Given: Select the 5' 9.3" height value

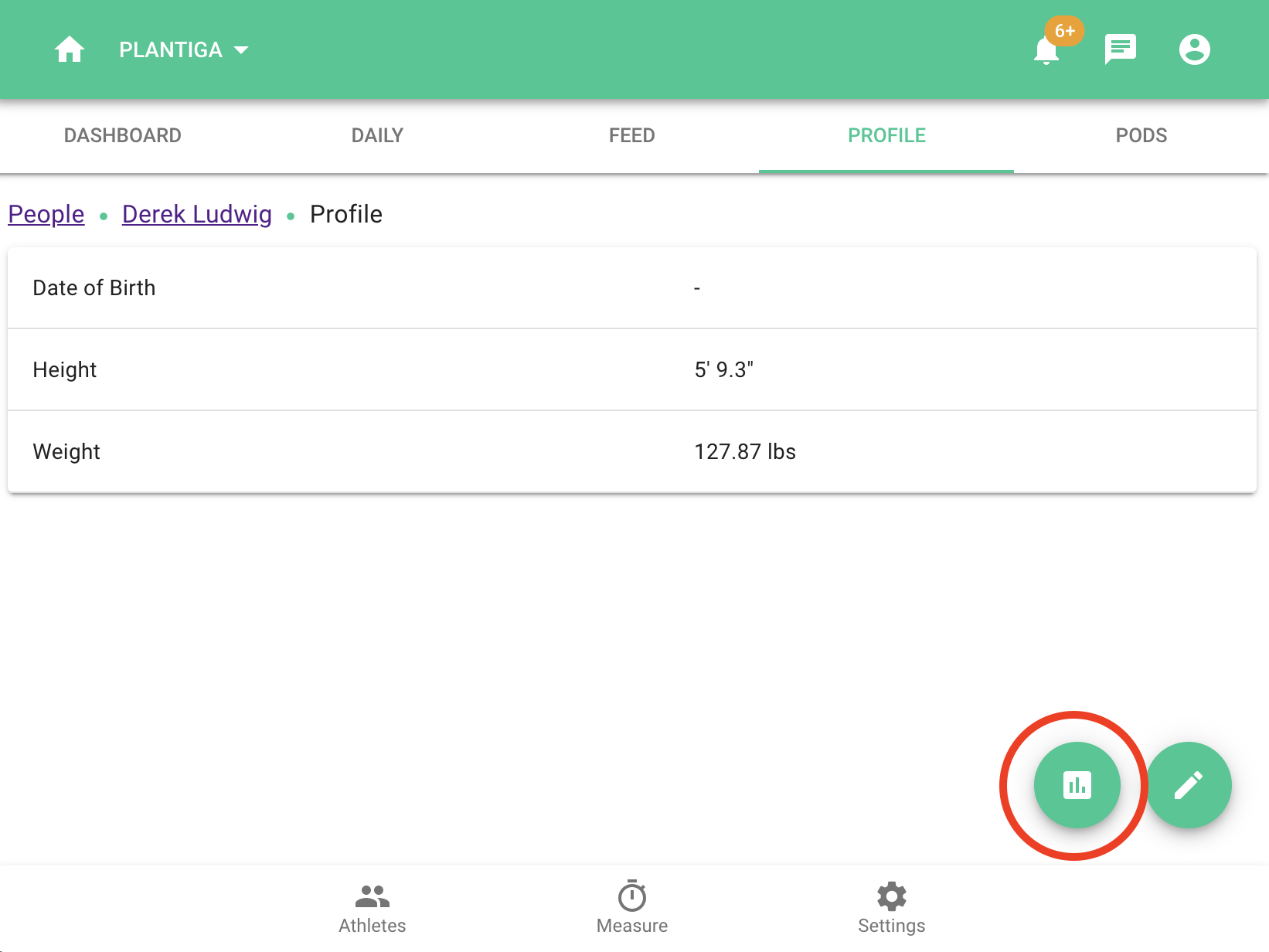Looking at the screenshot, I should point(724,369).
